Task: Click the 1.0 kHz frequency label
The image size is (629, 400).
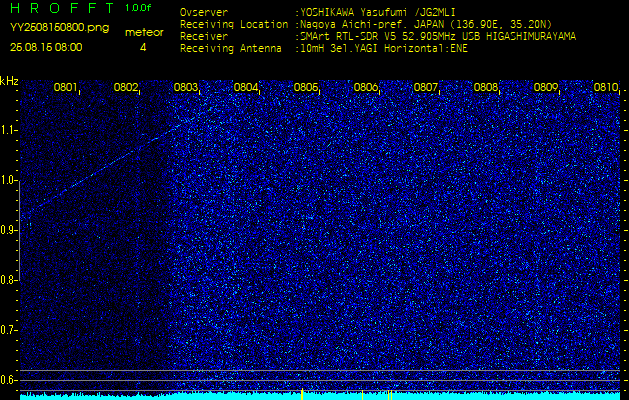Action: 8,181
